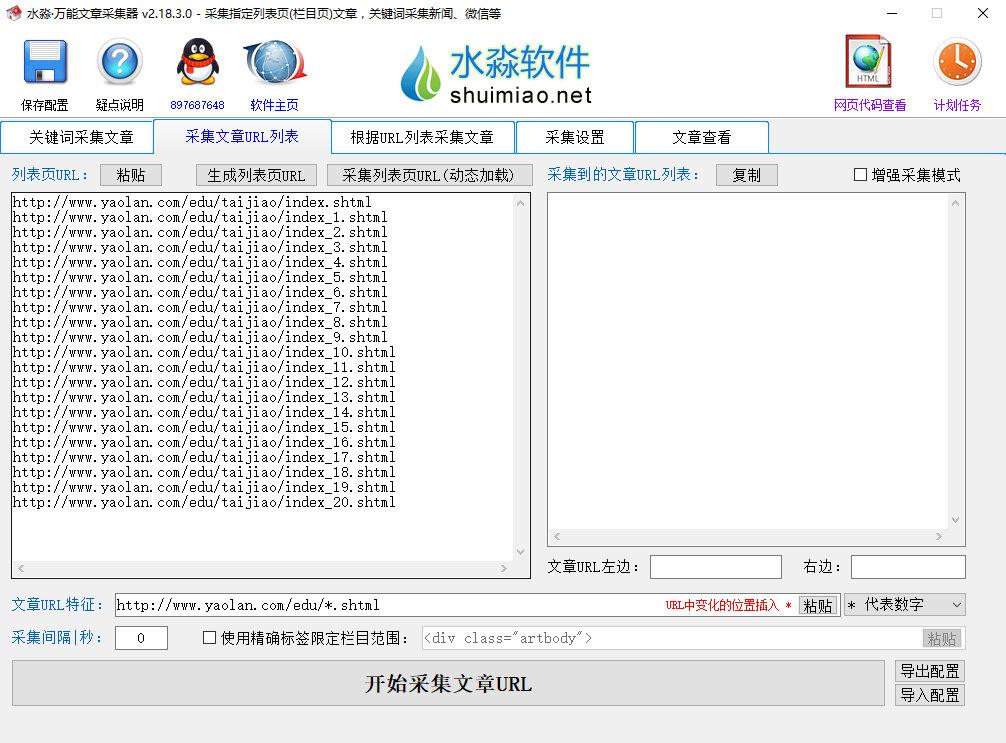Open the 计划任务 clock icon
1006x743 pixels.
pyautogui.click(x=957, y=62)
